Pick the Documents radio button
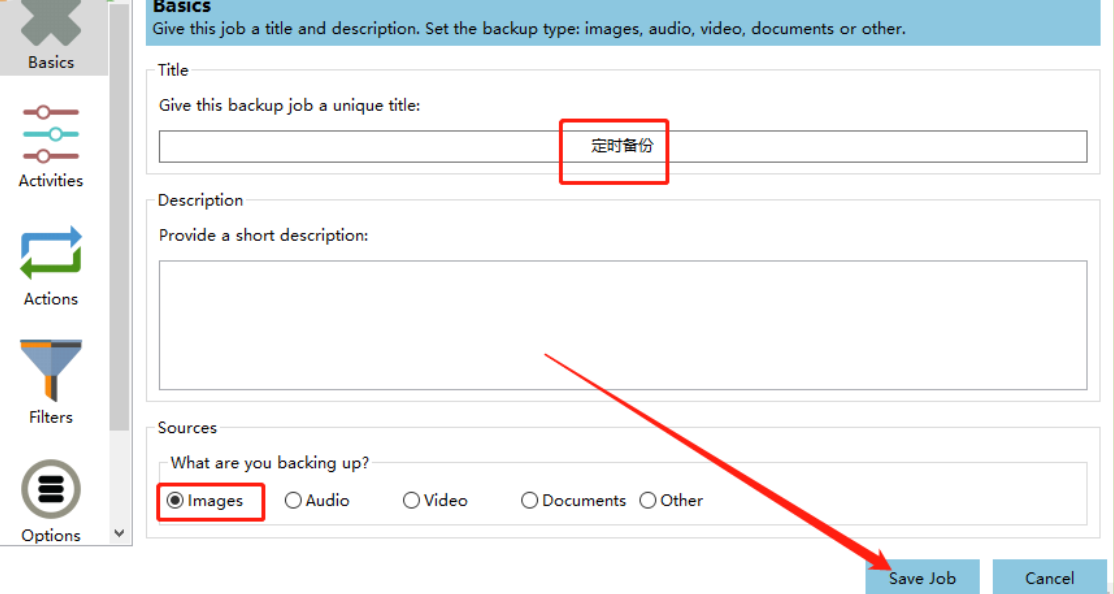The height and width of the screenshot is (594, 1114). [530, 501]
